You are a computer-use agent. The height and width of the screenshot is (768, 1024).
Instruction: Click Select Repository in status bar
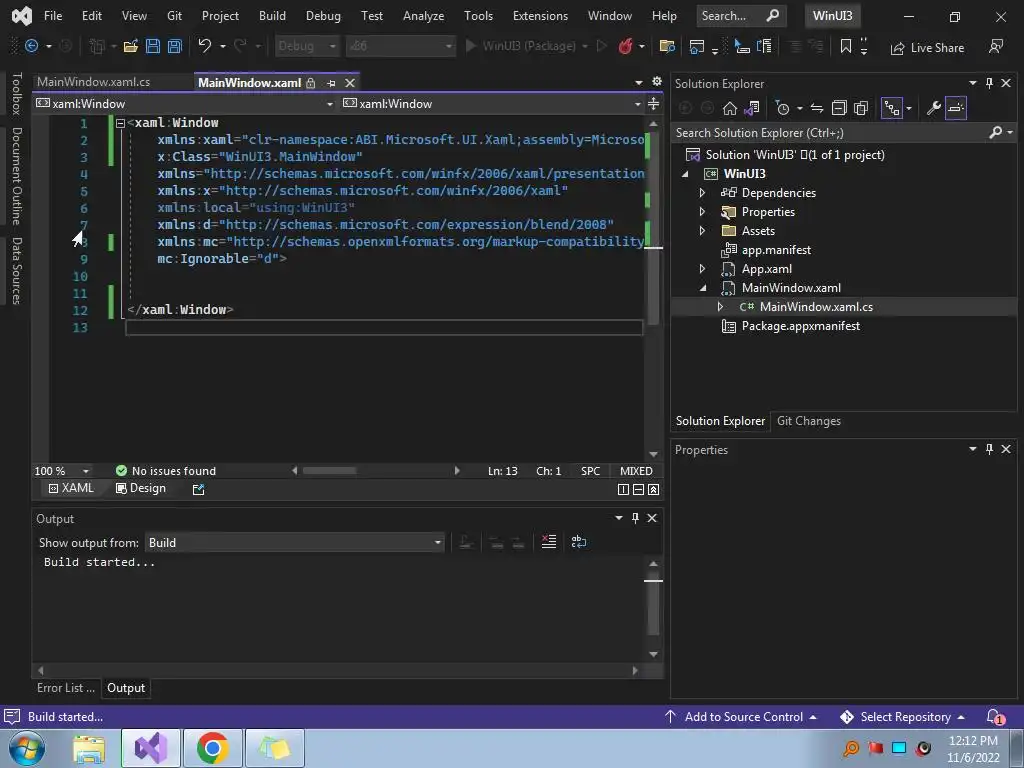tap(902, 717)
